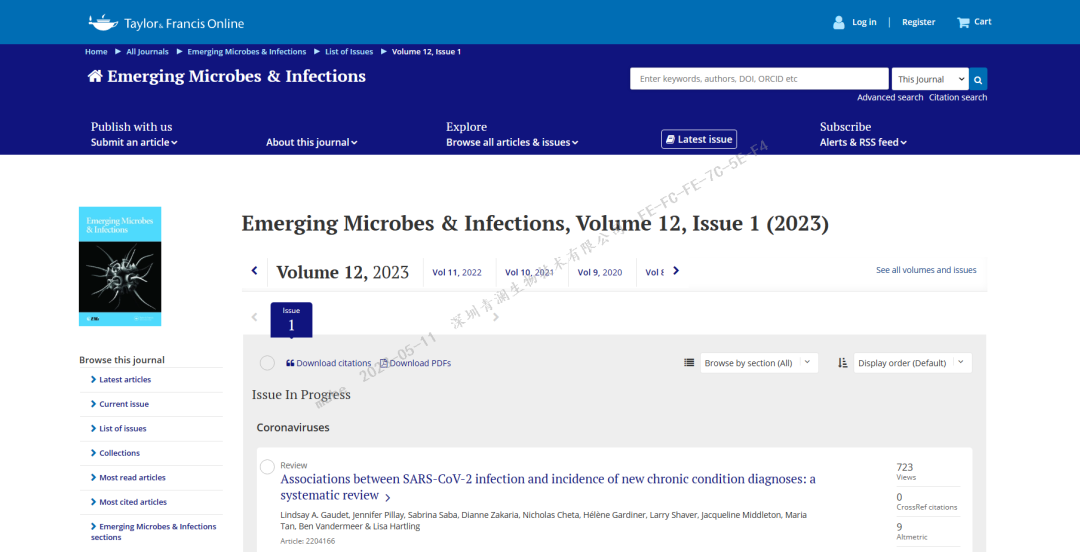Click the Latest issue button
The image size is (1080, 552).
[699, 139]
